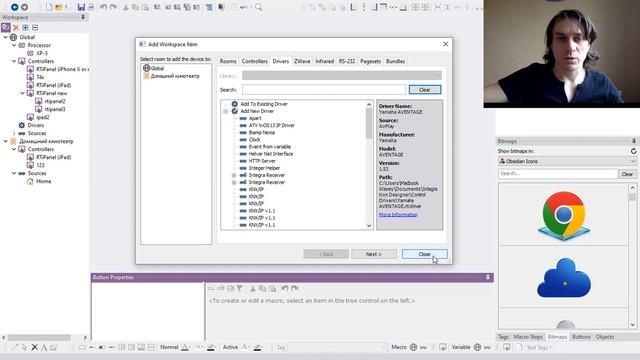The image size is (640, 360).
Task: Select the ATV tvOS13 IP Driver entry
Action: [271, 125]
